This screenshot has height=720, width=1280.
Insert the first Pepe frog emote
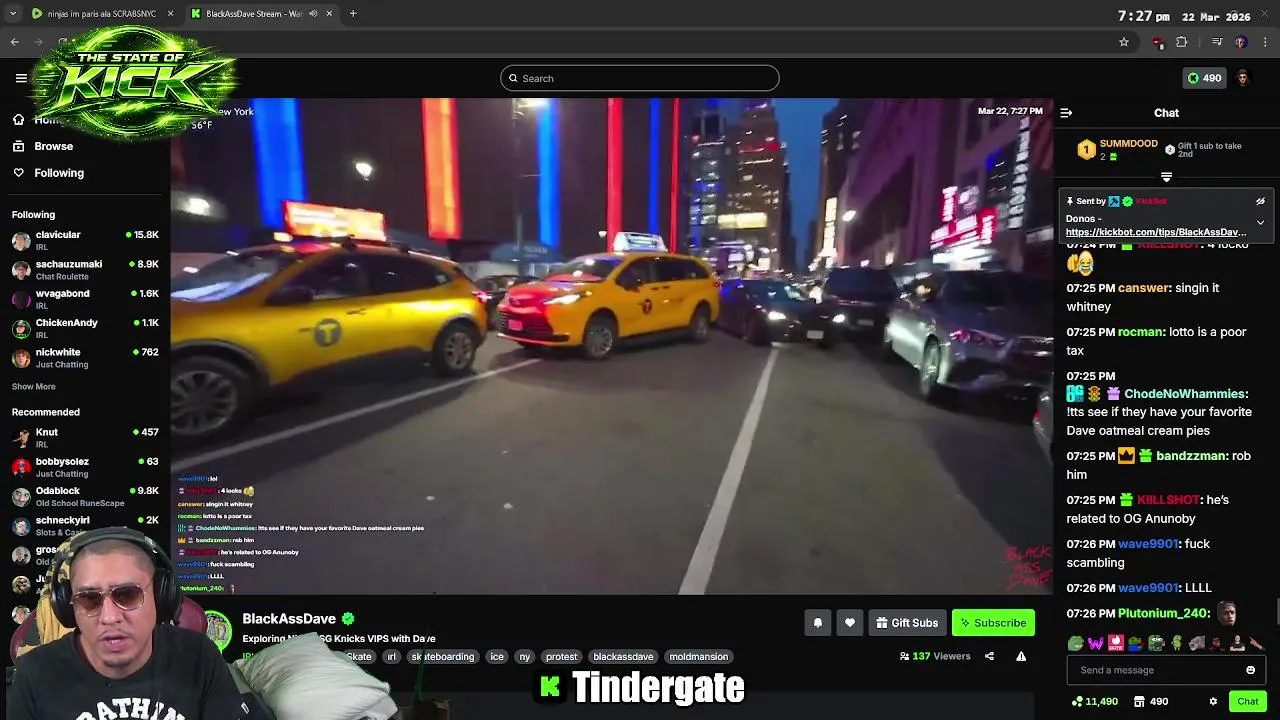pyautogui.click(x=1076, y=644)
